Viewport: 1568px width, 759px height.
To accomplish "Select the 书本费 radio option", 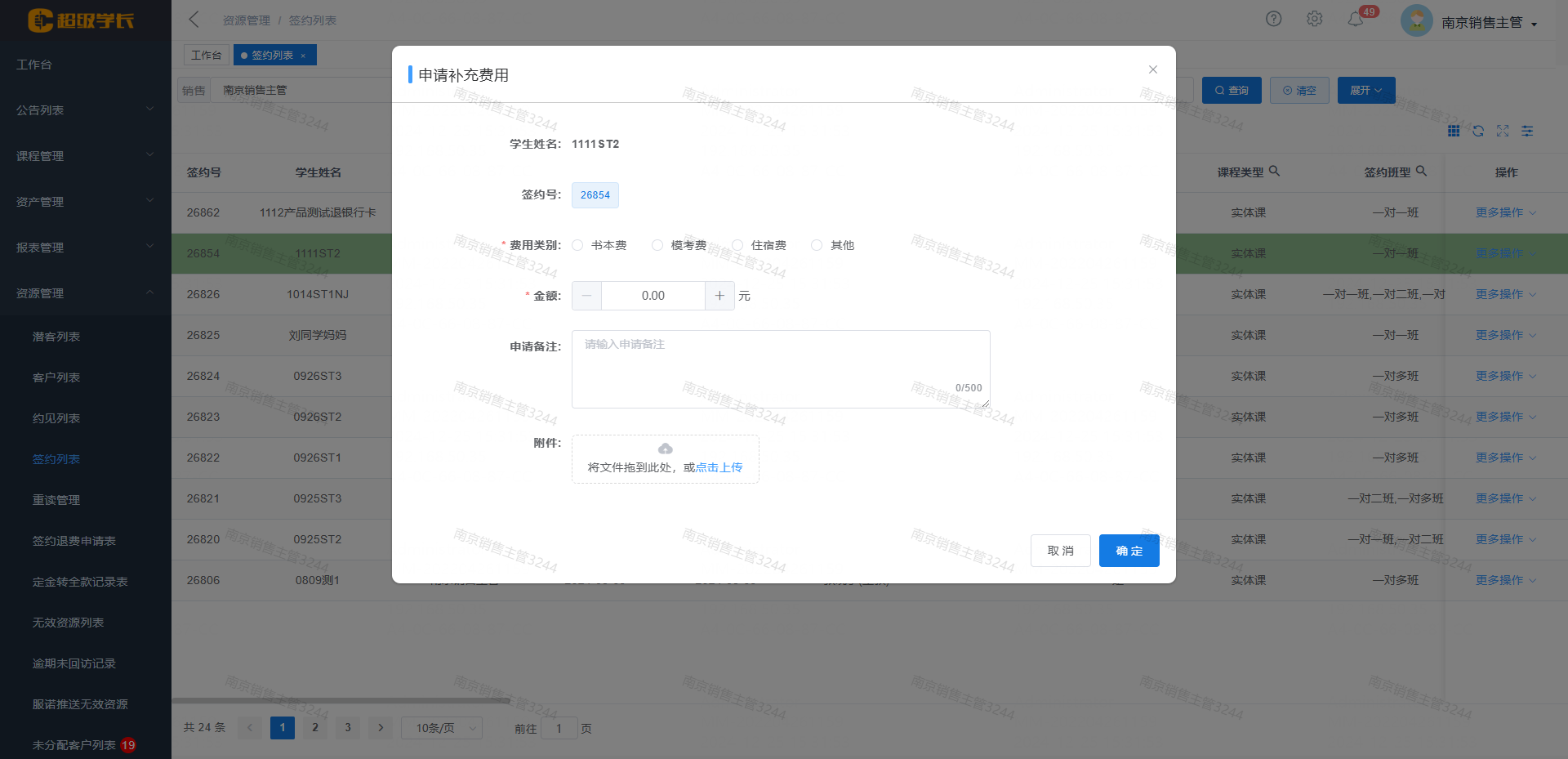I will point(578,245).
